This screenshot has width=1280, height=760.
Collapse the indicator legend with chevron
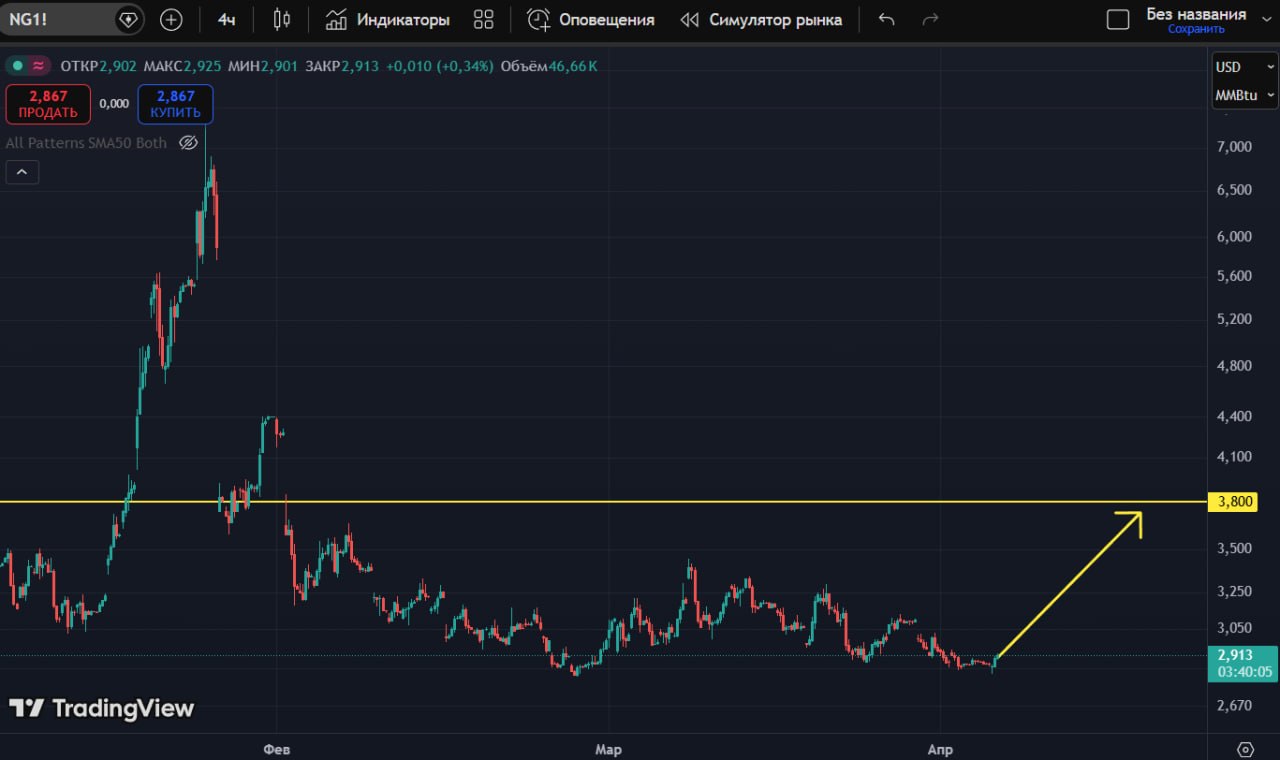[22, 172]
